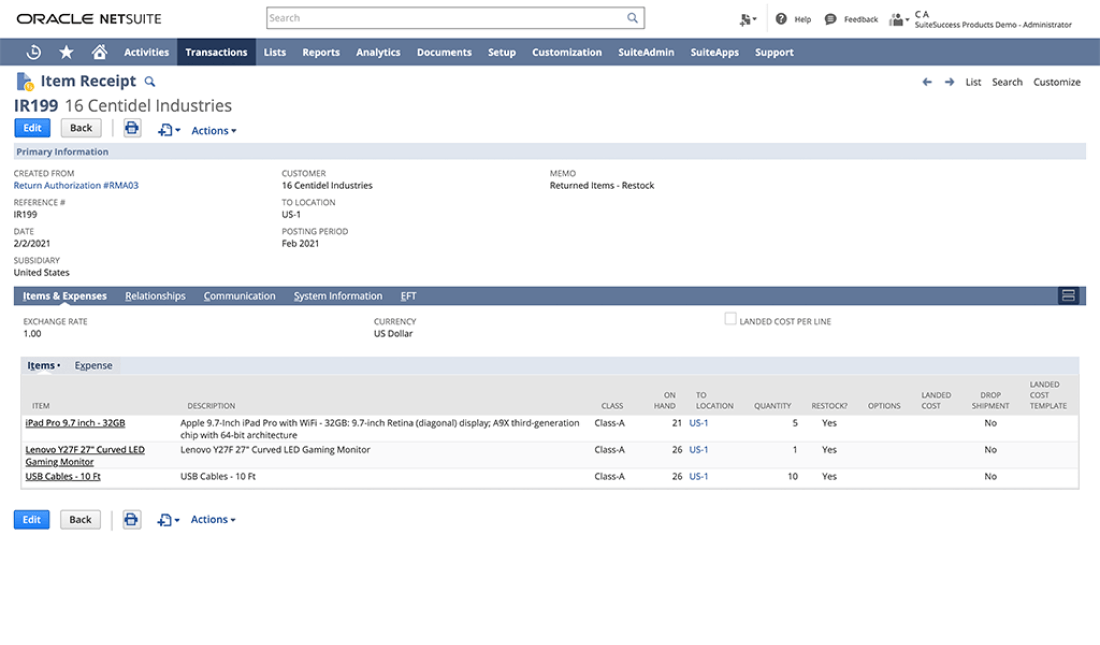
Task: Open the role switcher icon beside C A
Action: (899, 20)
